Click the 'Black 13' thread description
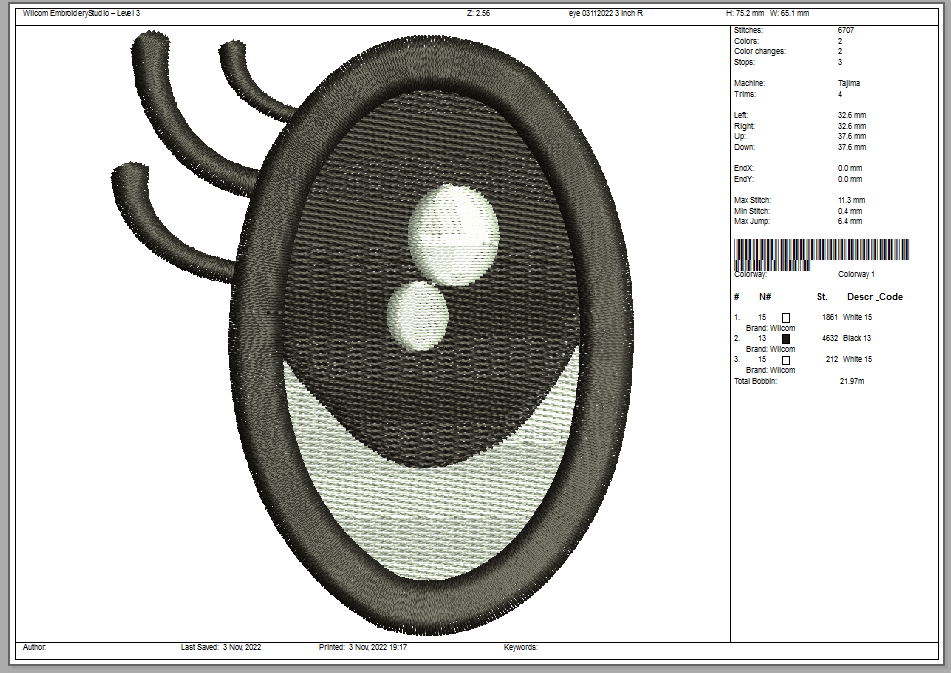The image size is (951, 673). [x=857, y=339]
